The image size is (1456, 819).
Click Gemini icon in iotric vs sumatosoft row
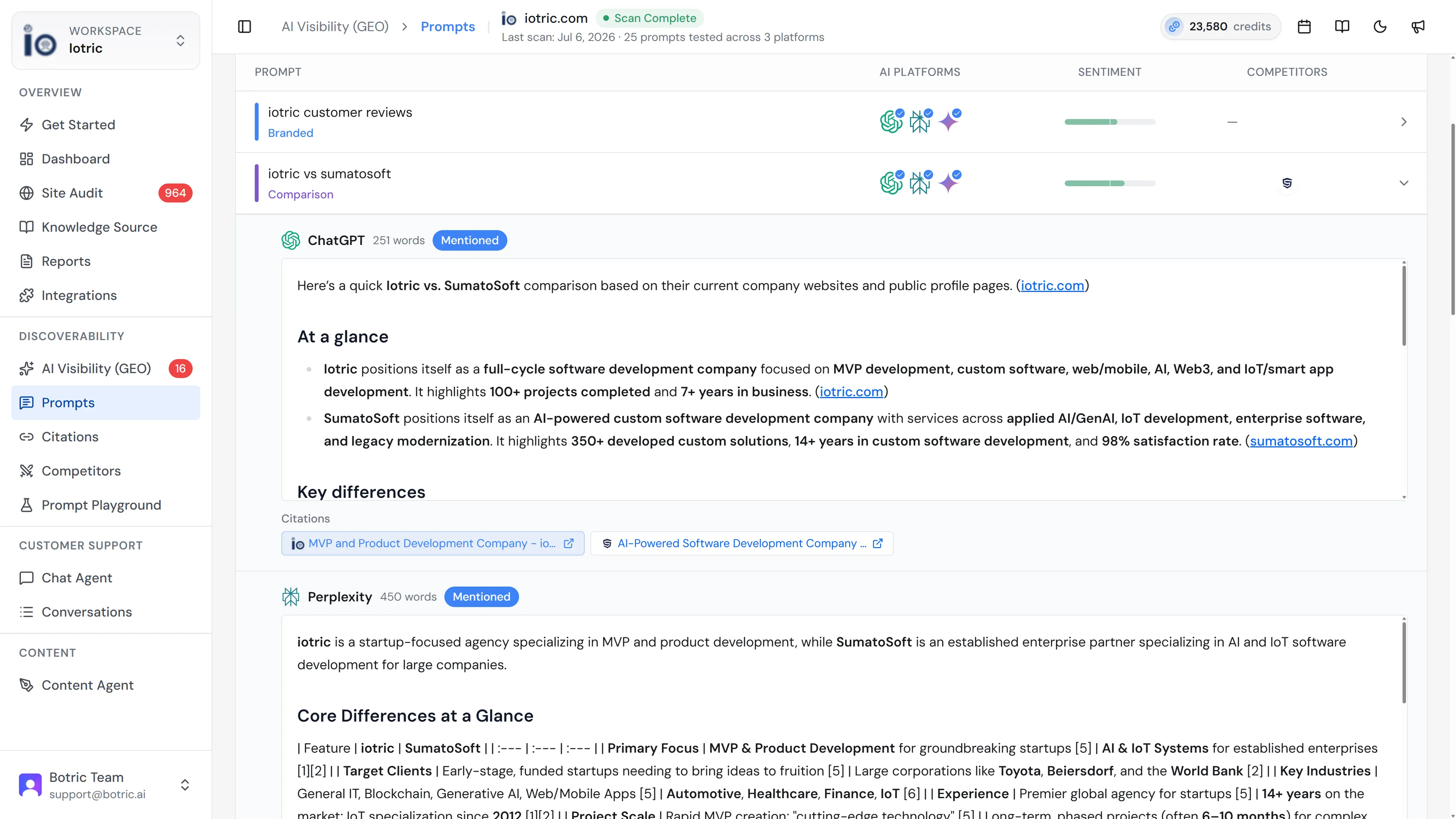tap(949, 183)
